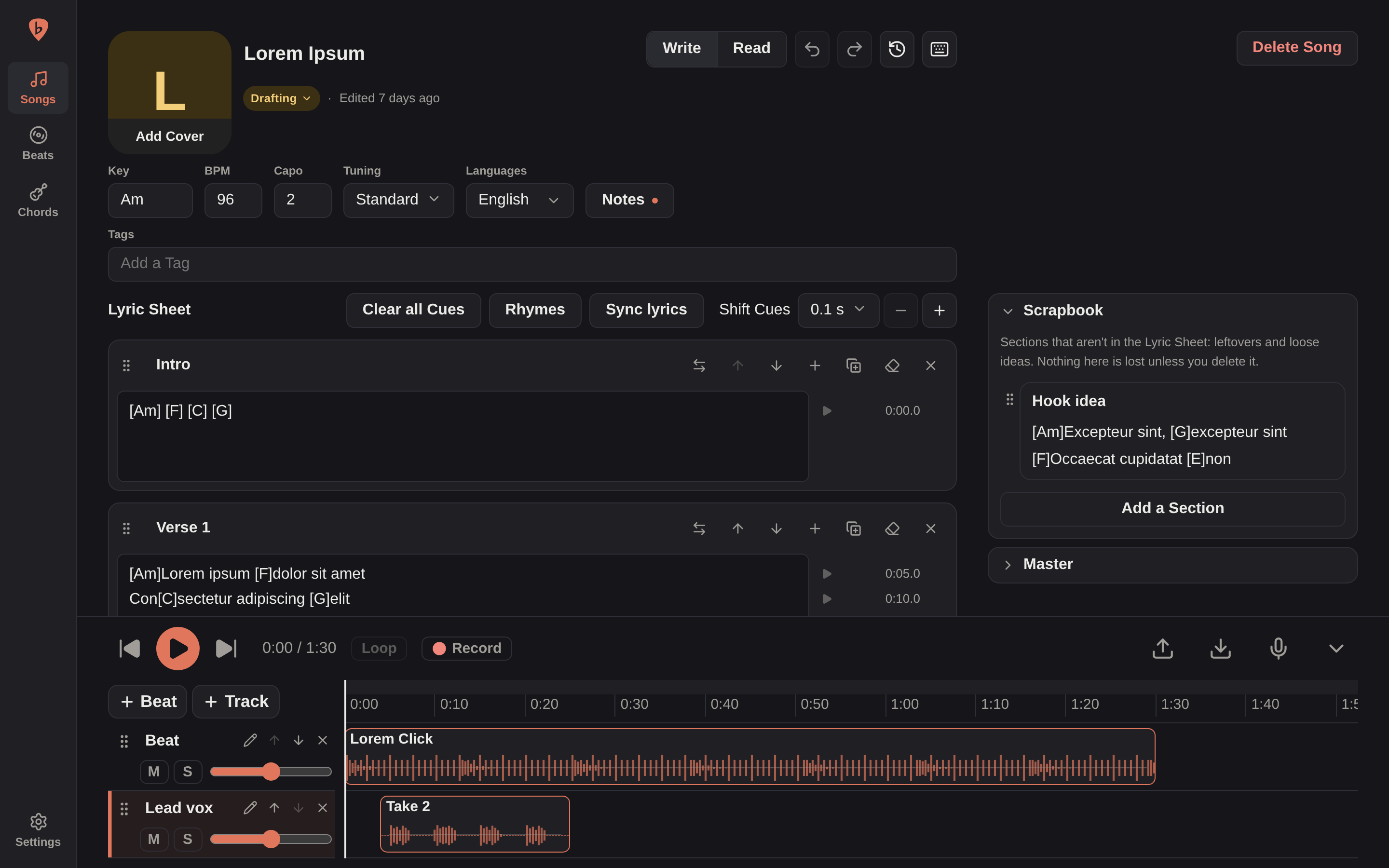Viewport: 1389px width, 868px height.
Task: Switch to Write mode
Action: 681,49
